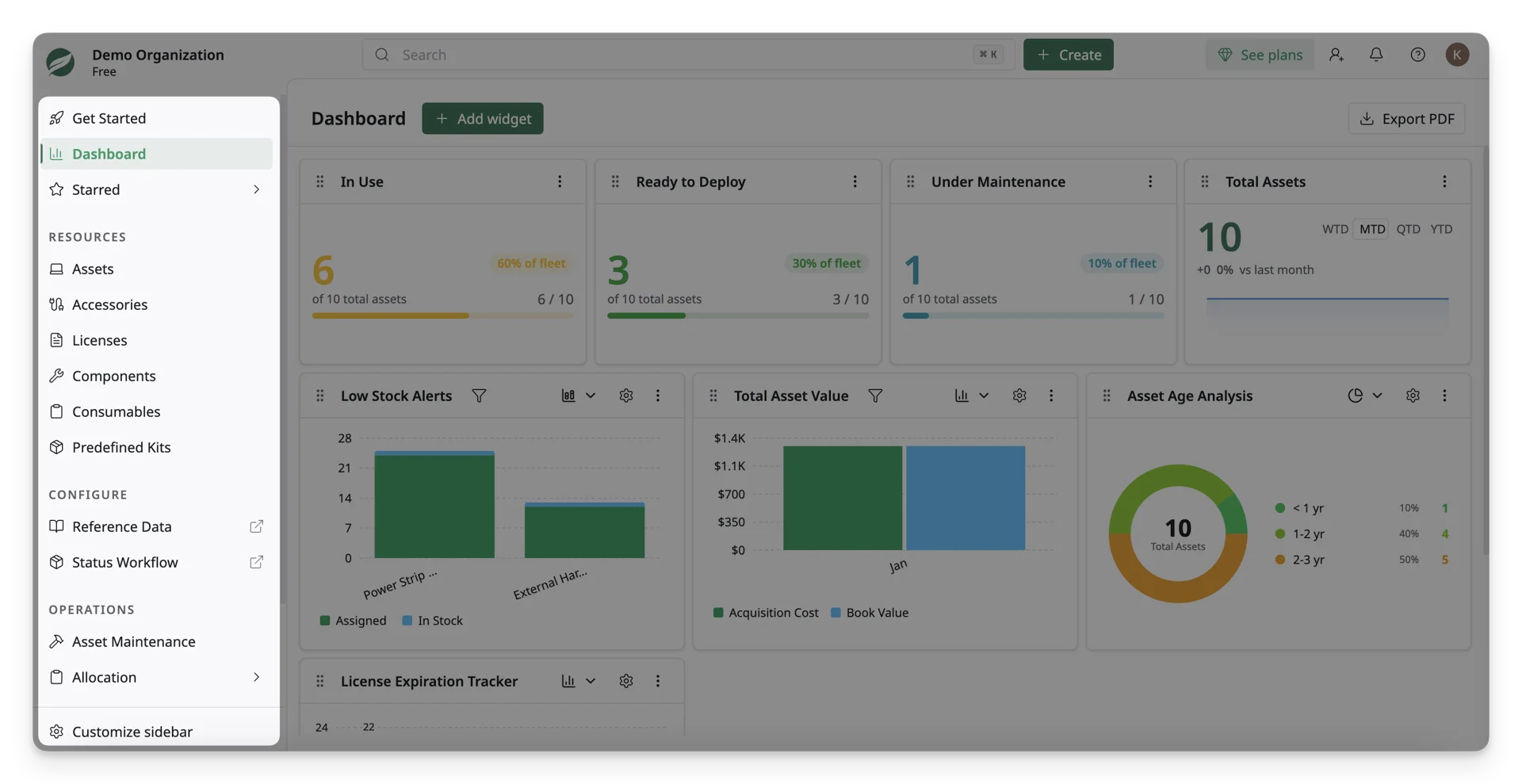Open Customize sidebar
The height and width of the screenshot is (784, 1522).
point(156,732)
